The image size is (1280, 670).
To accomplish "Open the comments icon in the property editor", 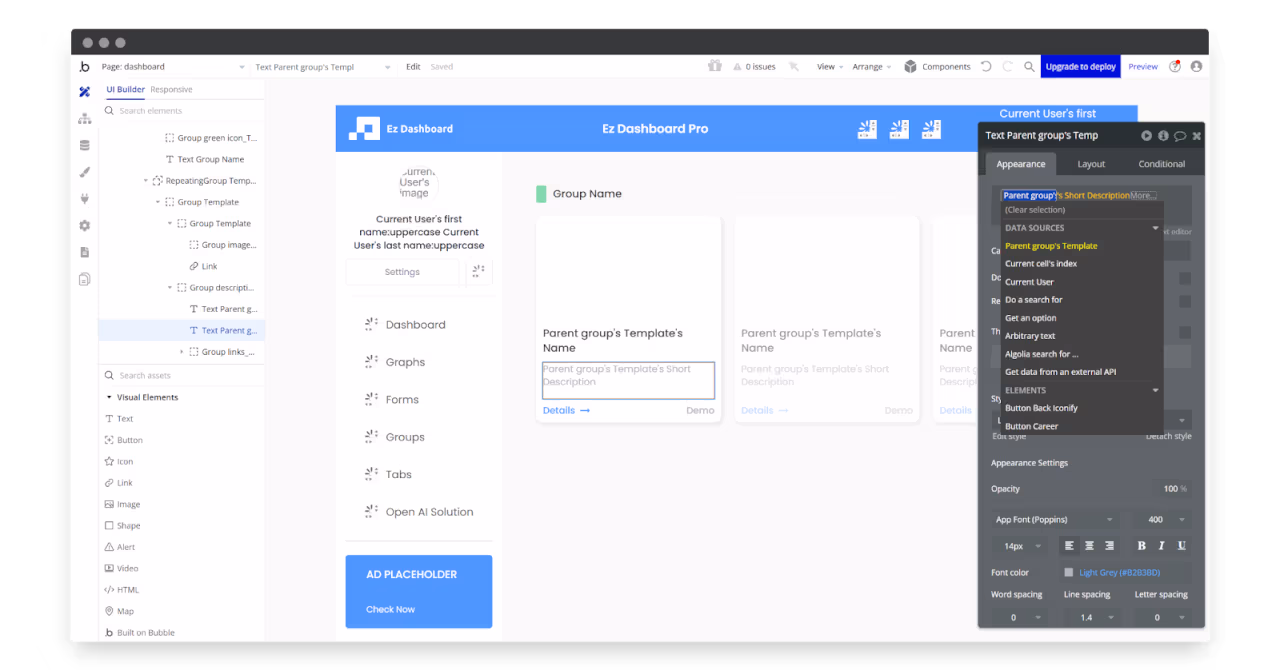I will [1180, 136].
